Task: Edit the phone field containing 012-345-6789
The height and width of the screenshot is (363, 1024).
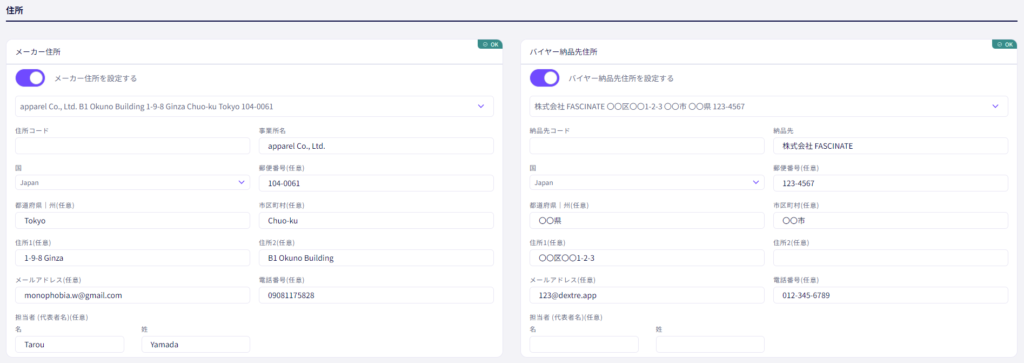Action: [x=891, y=295]
